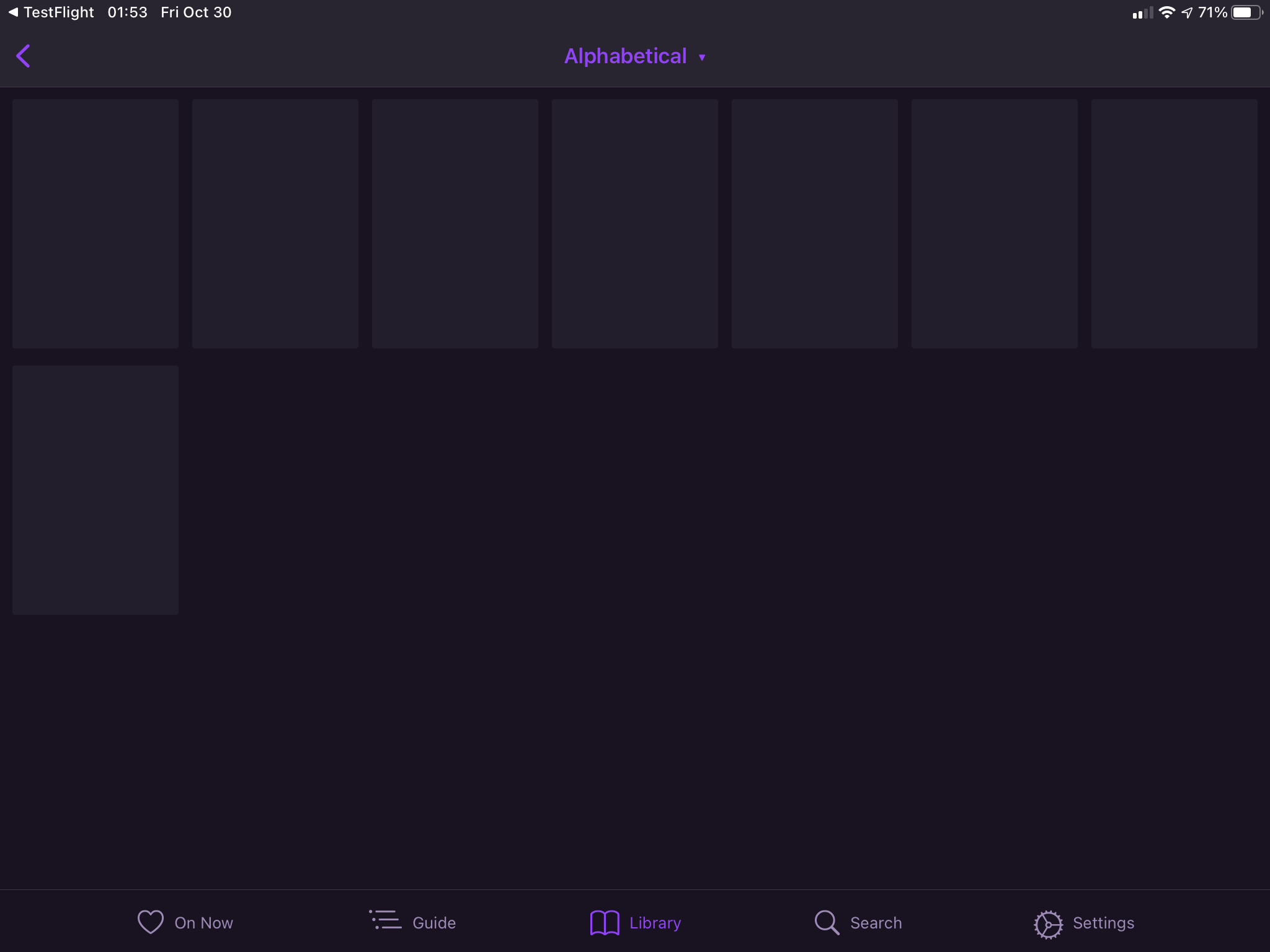This screenshot has width=1270, height=952.
Task: Tap the purple back chevron
Action: [24, 56]
